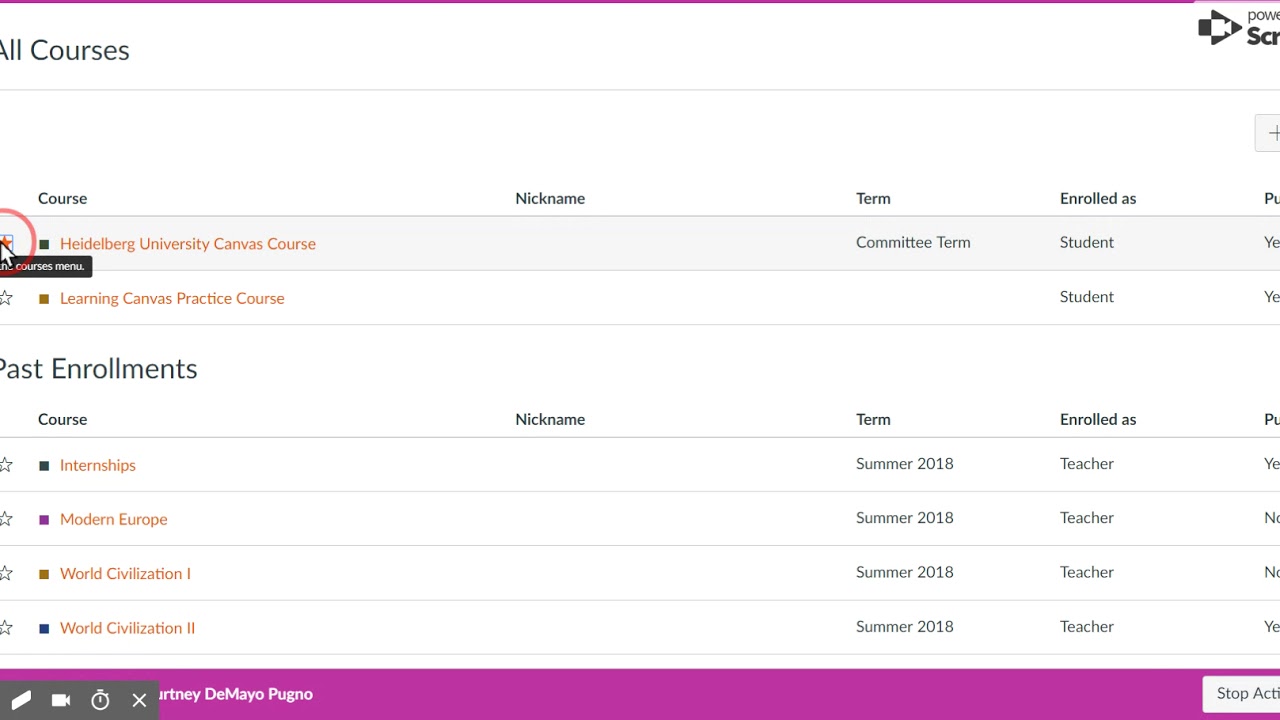The height and width of the screenshot is (720, 1280).
Task: Star the World Civilization II course
Action: pyautogui.click(x=6, y=628)
